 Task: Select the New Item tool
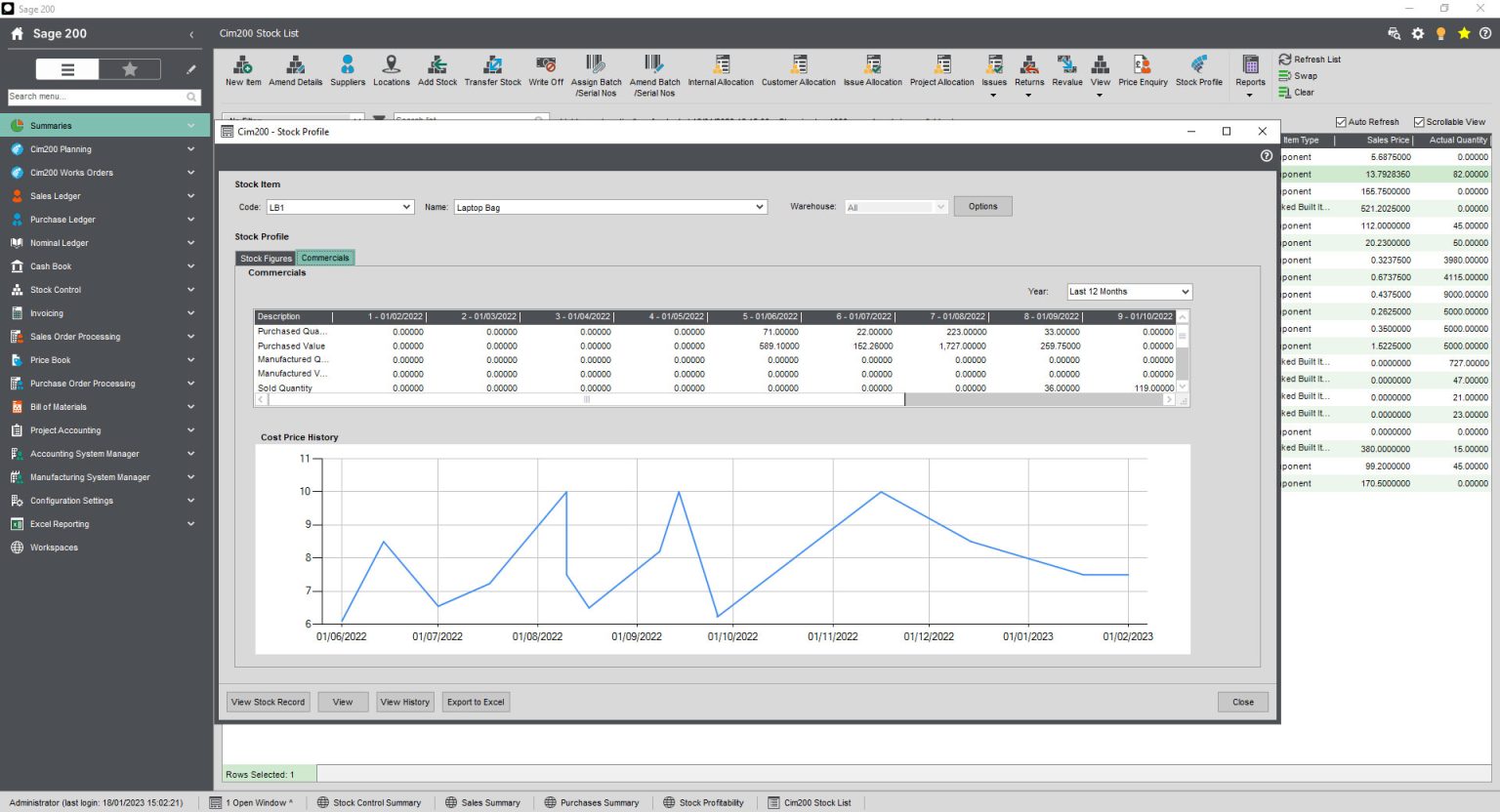pyautogui.click(x=242, y=68)
